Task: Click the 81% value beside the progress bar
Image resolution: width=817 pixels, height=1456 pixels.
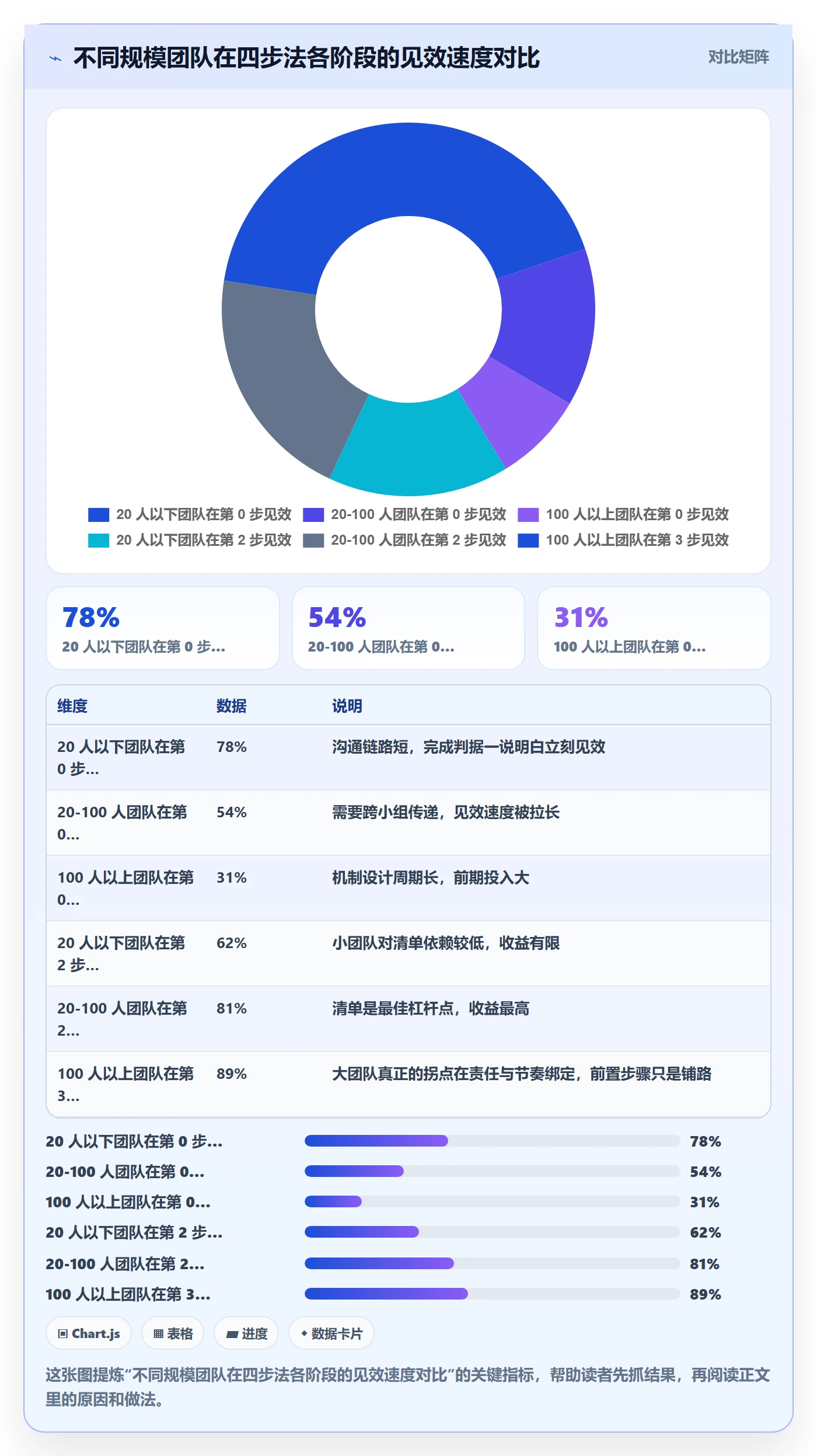Action: coord(704,1263)
